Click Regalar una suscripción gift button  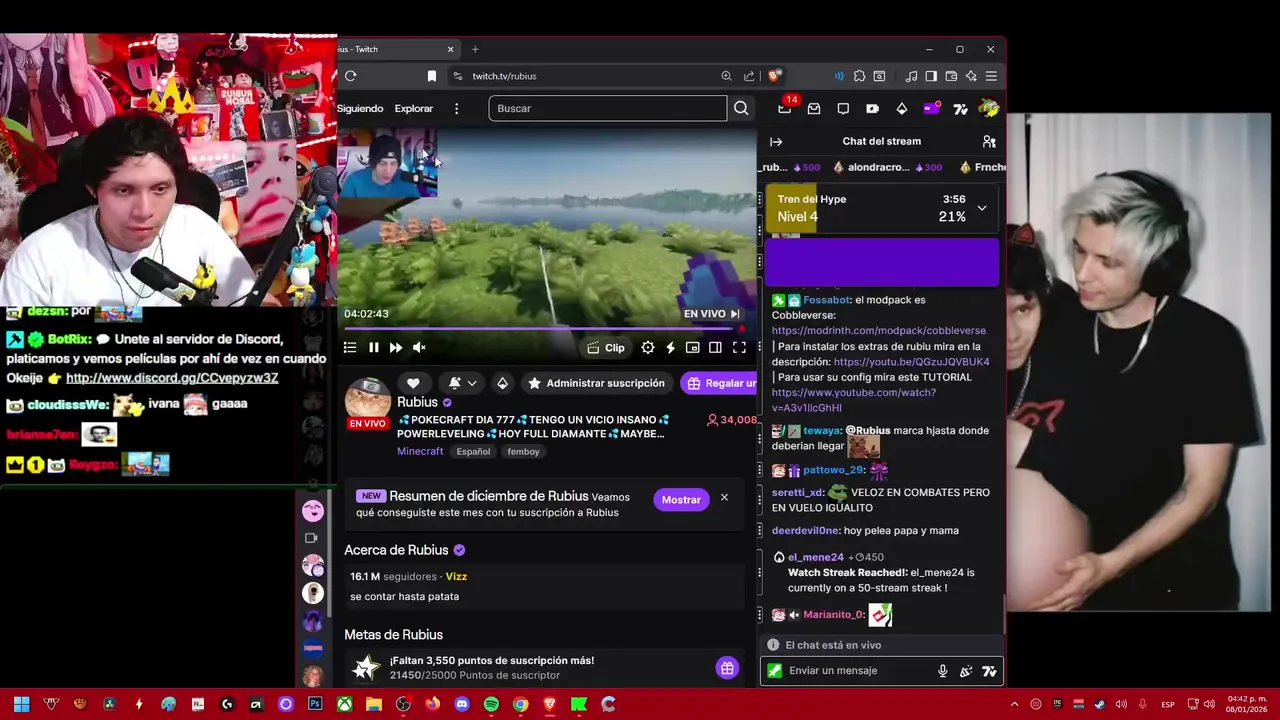(x=719, y=383)
